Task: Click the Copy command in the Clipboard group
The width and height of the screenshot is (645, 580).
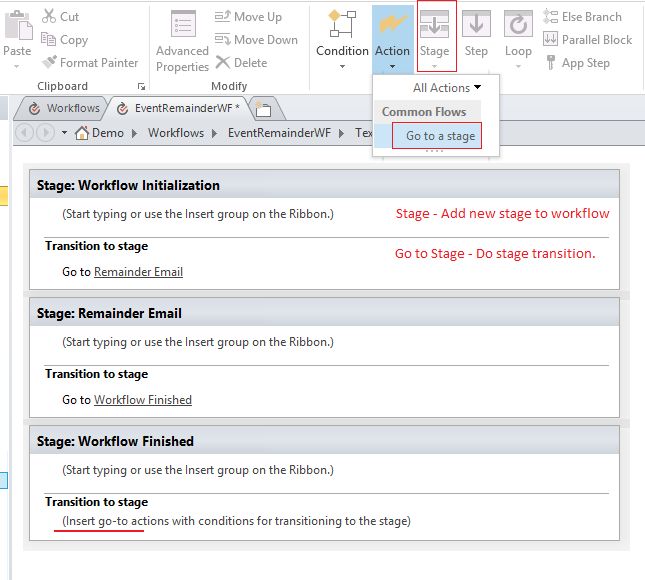Action: (65, 39)
